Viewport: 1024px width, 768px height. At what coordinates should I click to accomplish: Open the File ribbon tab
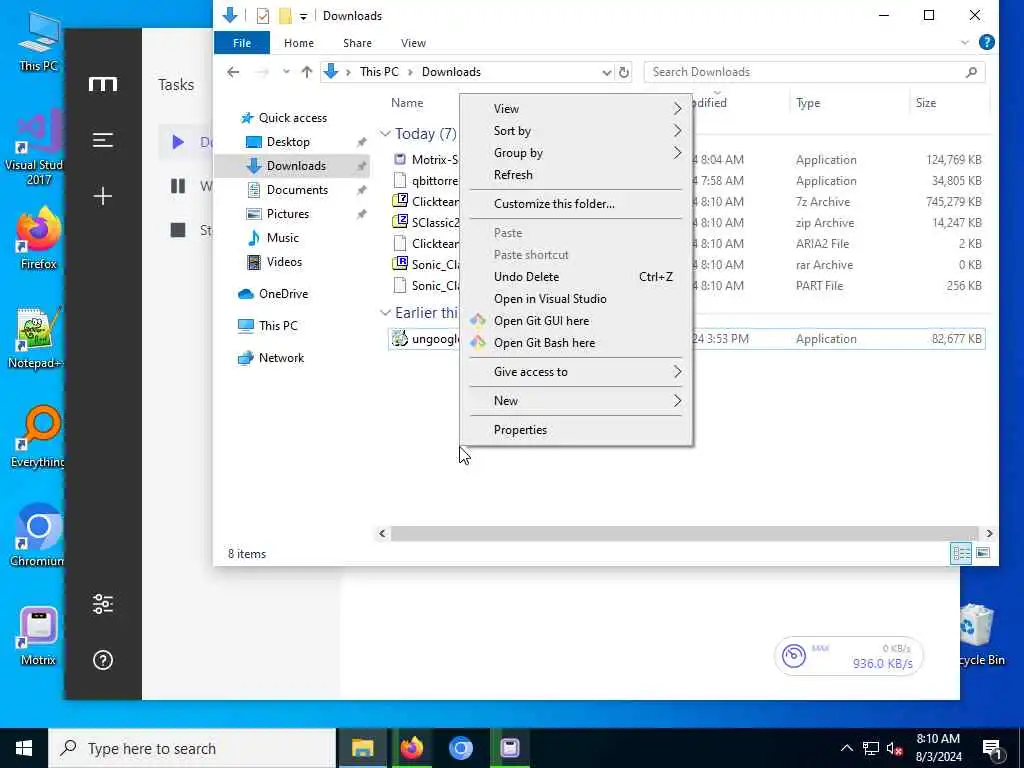point(242,43)
